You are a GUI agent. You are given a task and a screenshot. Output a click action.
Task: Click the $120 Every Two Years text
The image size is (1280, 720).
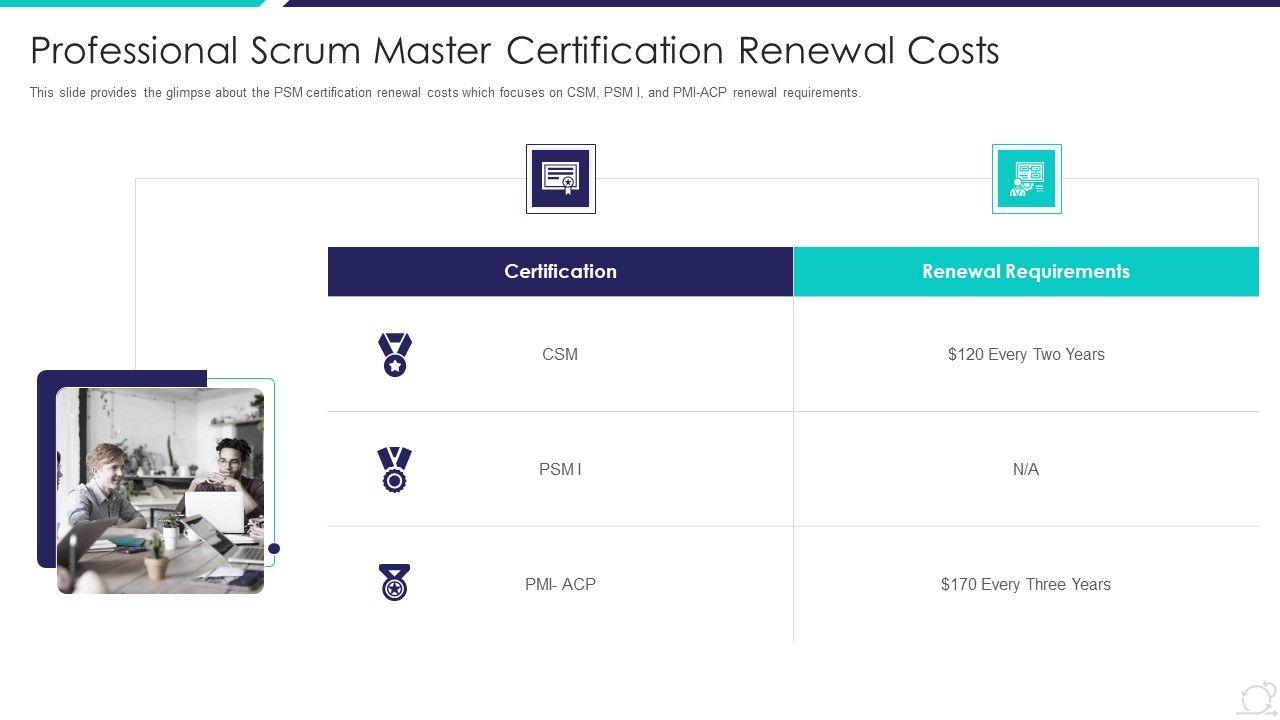1026,354
